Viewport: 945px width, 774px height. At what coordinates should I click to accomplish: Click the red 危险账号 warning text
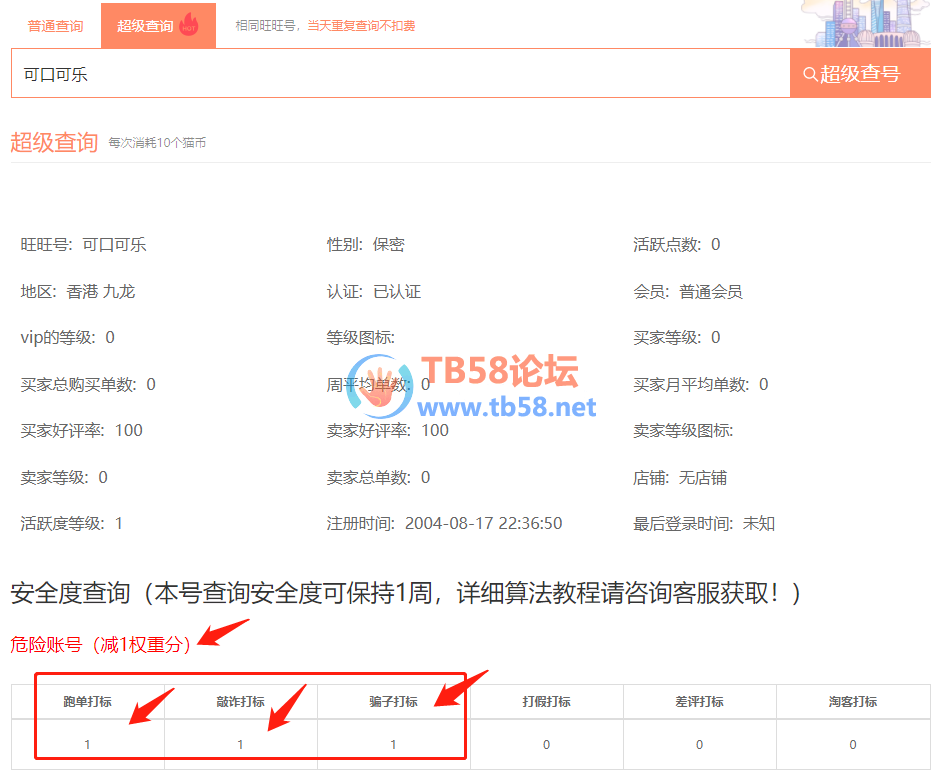point(100,645)
